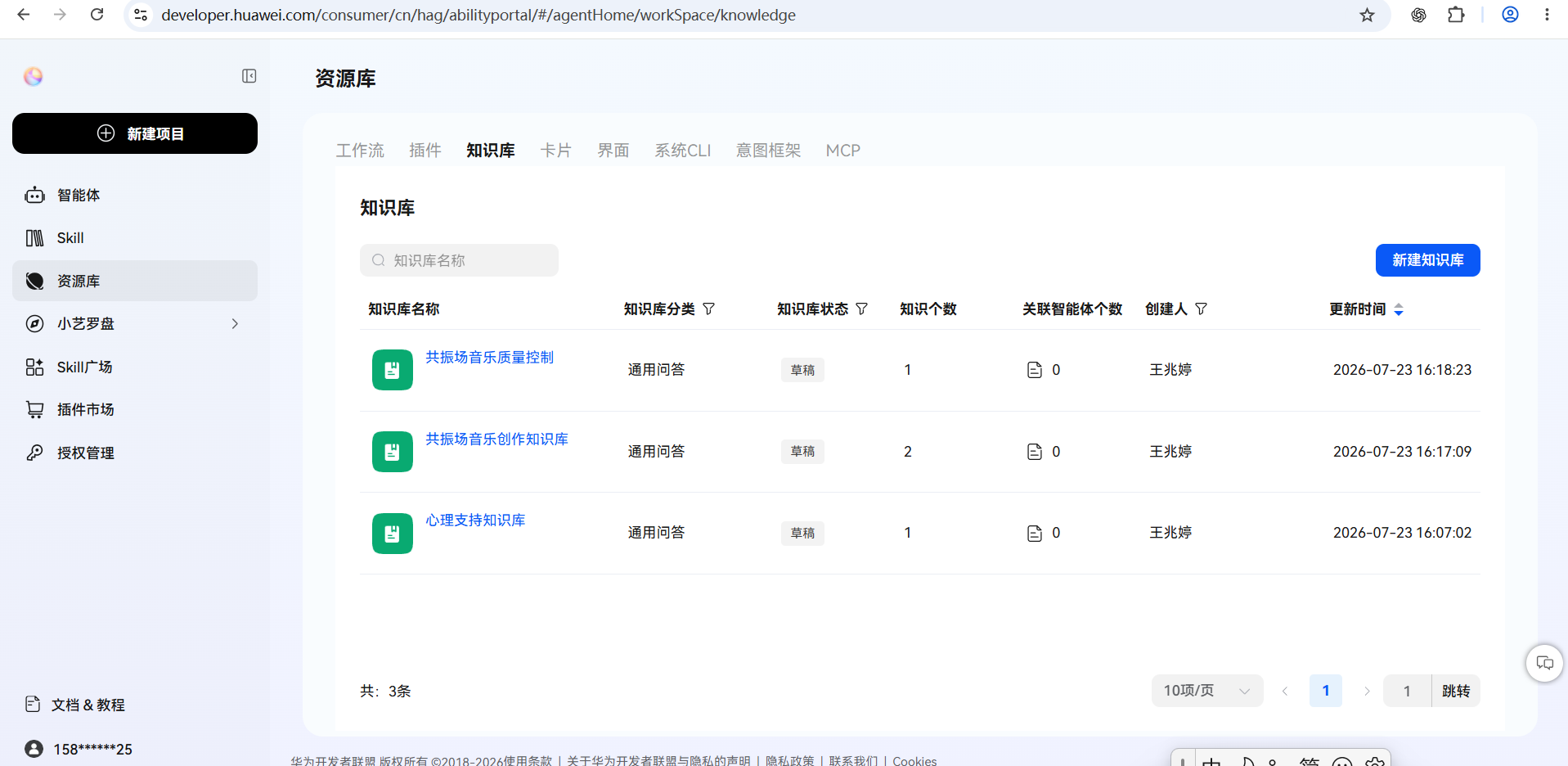Click the address bar URL
Screen dimensions: 1568x766
pos(478,15)
